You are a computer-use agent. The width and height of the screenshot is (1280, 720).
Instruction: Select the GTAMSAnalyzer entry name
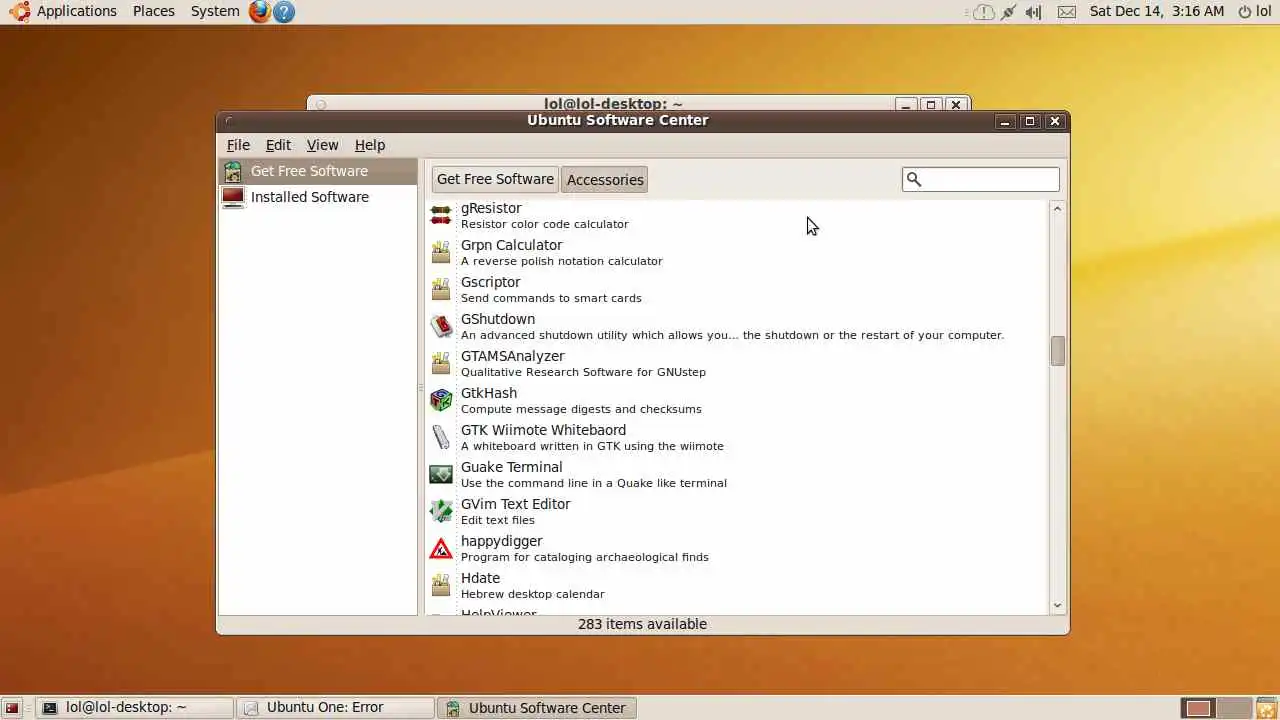coord(512,356)
